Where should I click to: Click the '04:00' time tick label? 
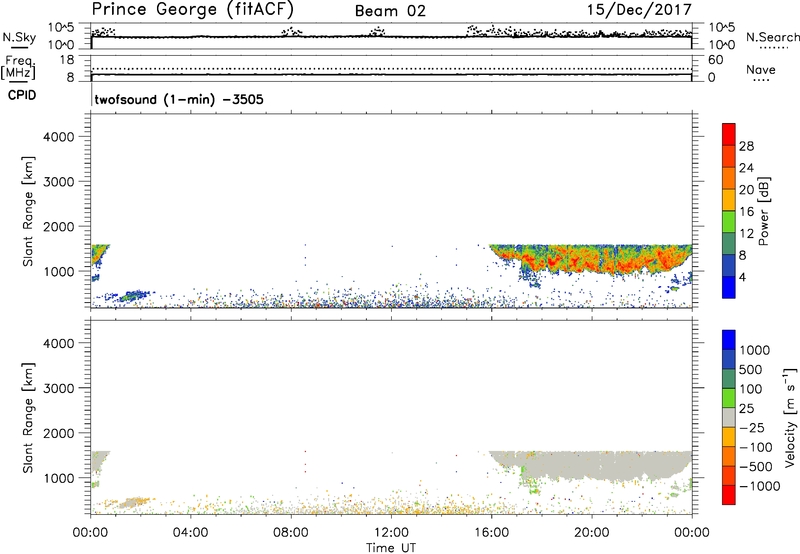[x=190, y=533]
